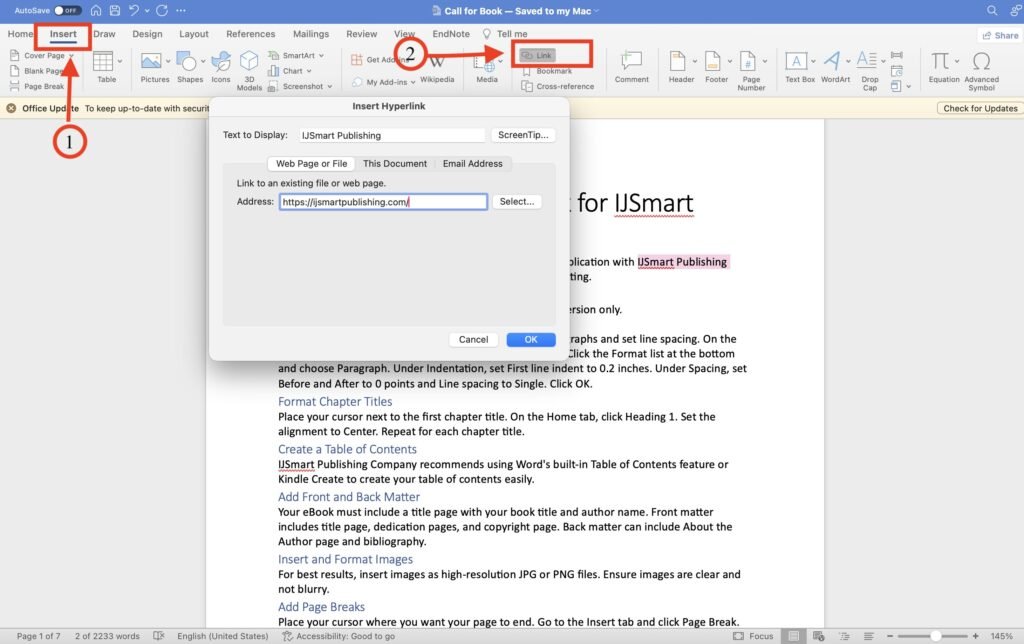The image size is (1024, 644).
Task: Click the Select... button next to Address
Action: 517,202
